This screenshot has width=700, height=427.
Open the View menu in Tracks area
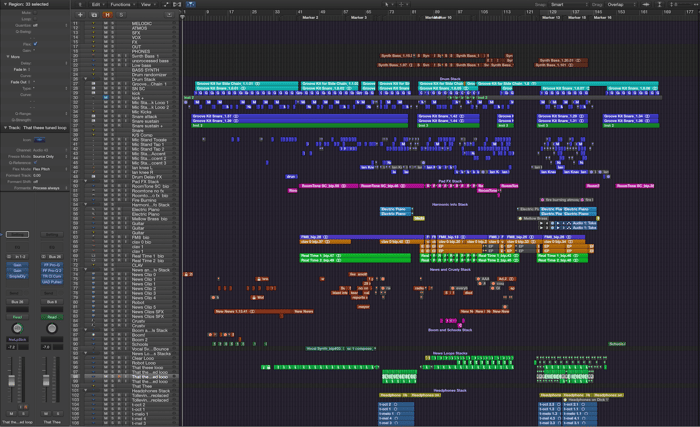tap(148, 4)
